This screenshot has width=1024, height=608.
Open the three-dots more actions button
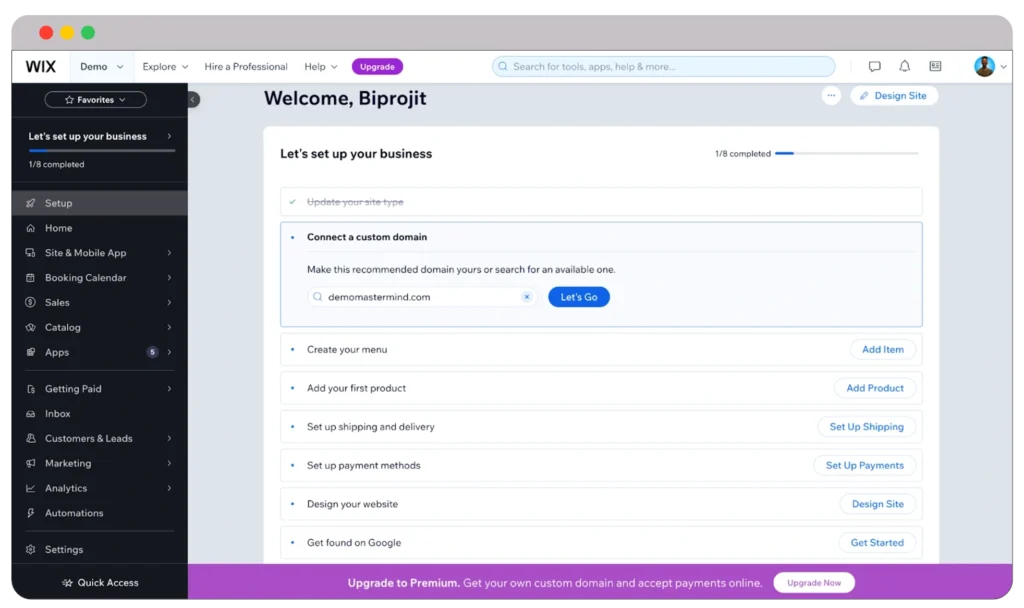pyautogui.click(x=831, y=96)
